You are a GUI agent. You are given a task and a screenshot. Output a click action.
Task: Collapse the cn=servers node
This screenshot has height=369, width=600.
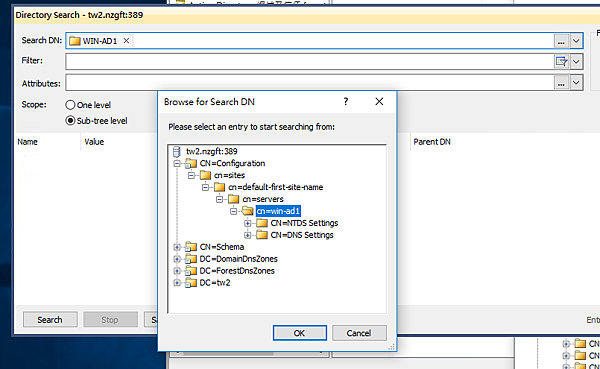click(x=219, y=199)
